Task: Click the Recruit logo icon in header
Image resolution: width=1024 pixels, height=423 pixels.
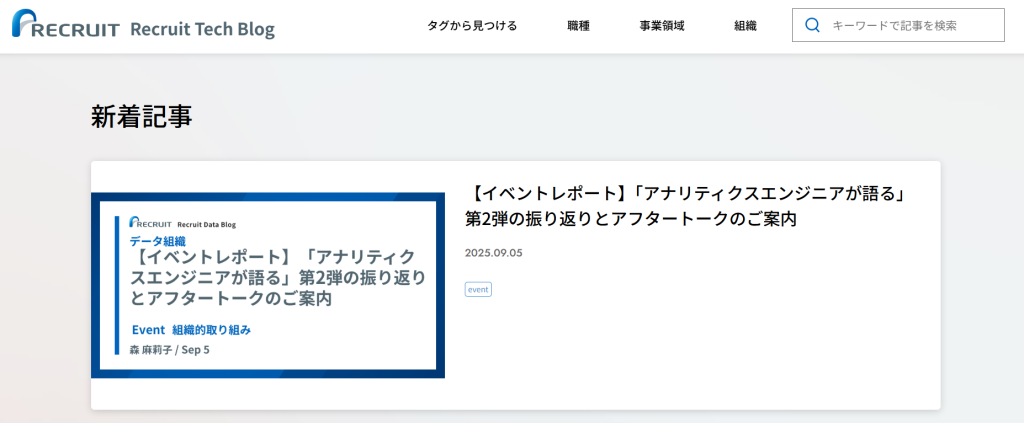Action: (x=25, y=23)
